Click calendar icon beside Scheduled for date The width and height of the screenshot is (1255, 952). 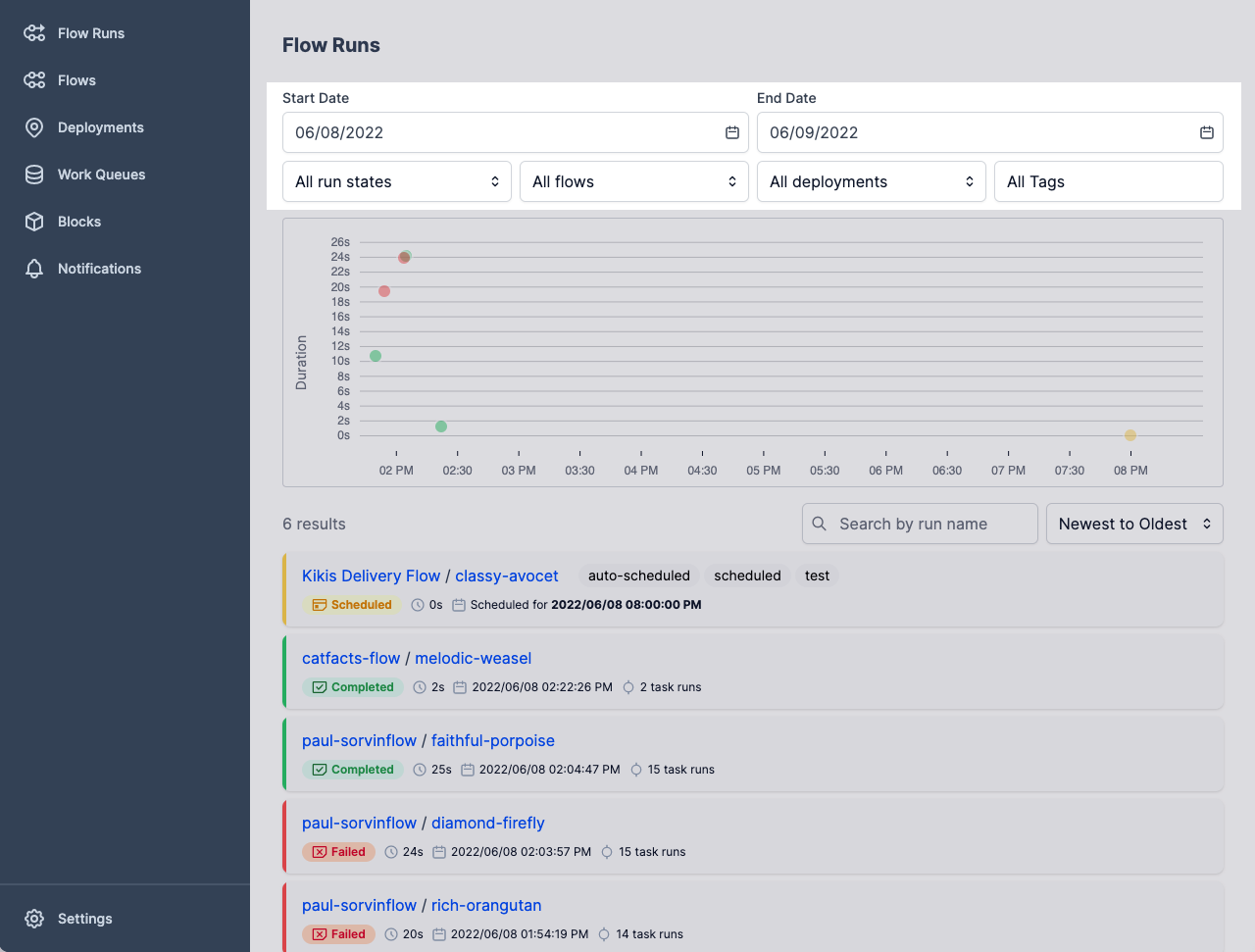point(459,605)
